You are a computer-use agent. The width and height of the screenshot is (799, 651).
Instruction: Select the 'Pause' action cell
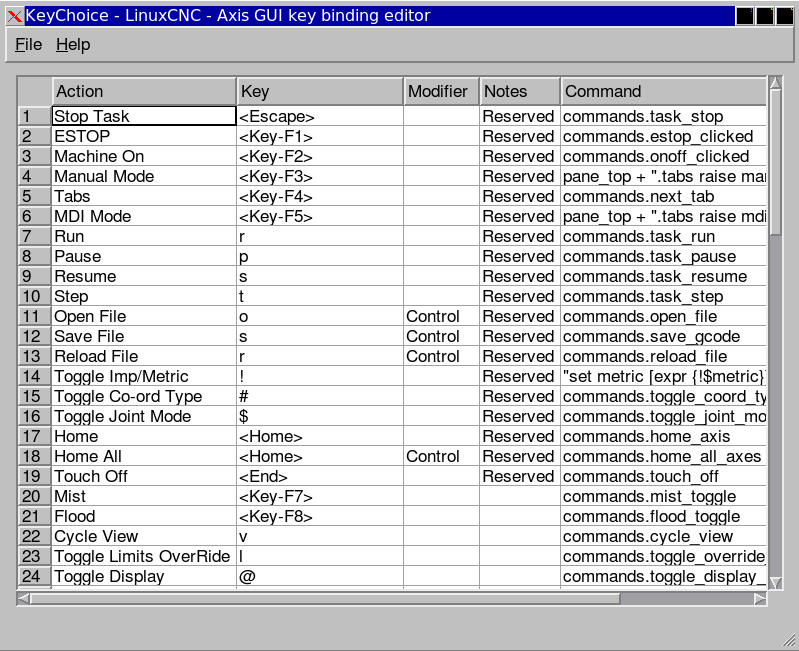click(x=144, y=256)
